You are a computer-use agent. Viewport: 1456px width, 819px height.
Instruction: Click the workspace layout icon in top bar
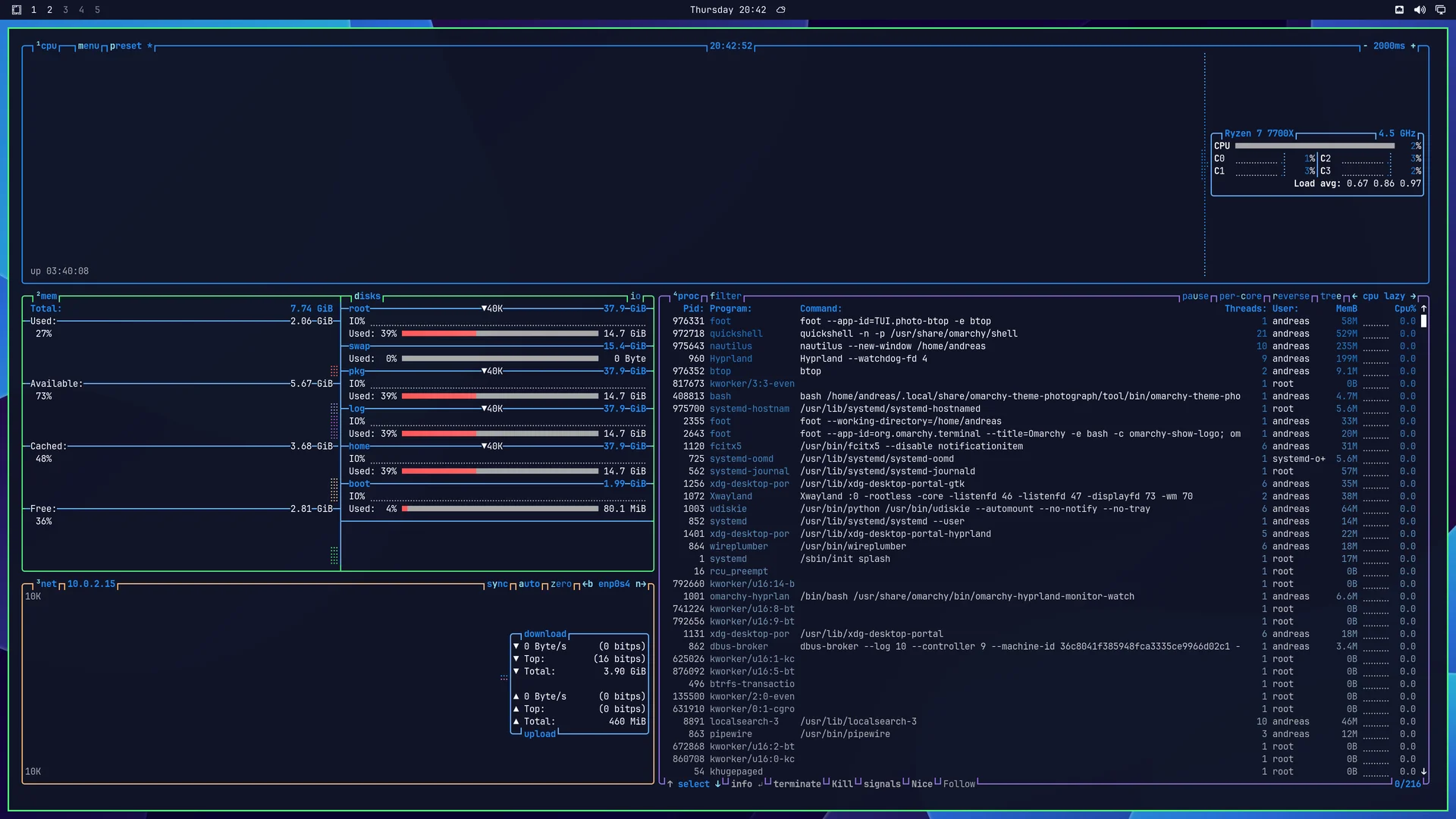pos(17,10)
